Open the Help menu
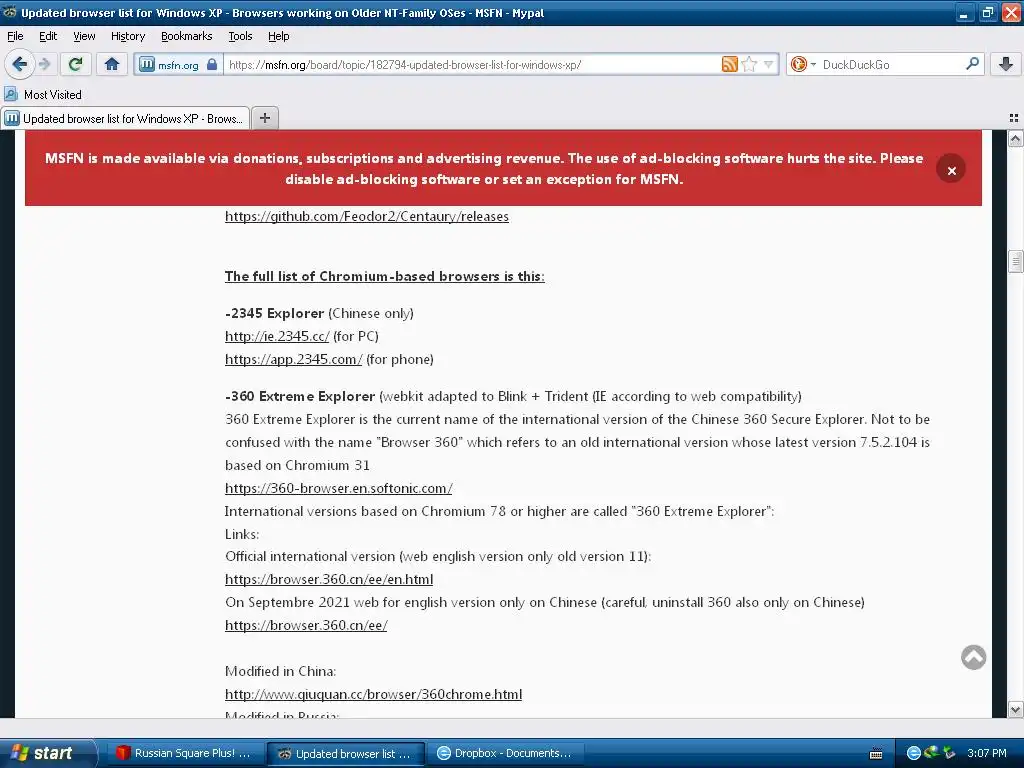Viewport: 1024px width, 768px height. tap(278, 36)
